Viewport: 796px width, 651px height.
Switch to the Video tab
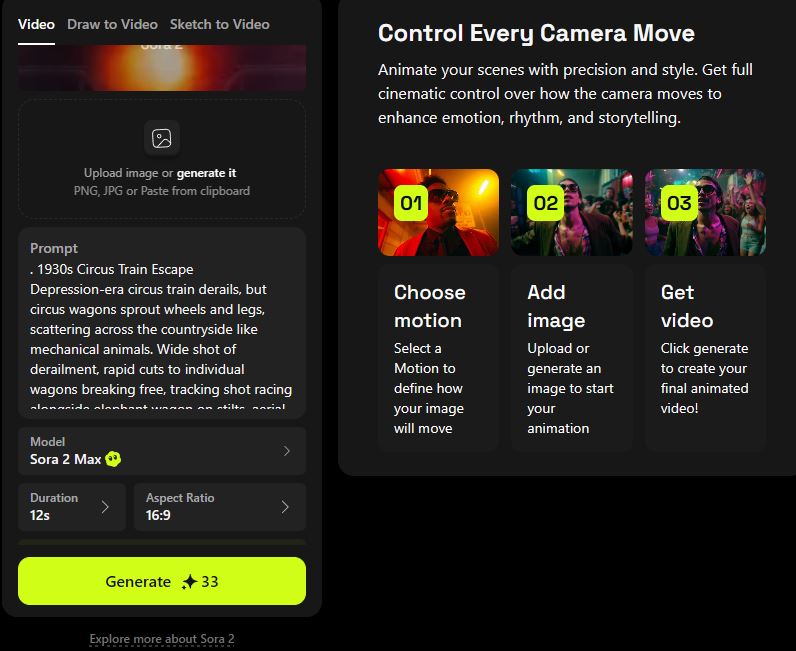click(36, 24)
